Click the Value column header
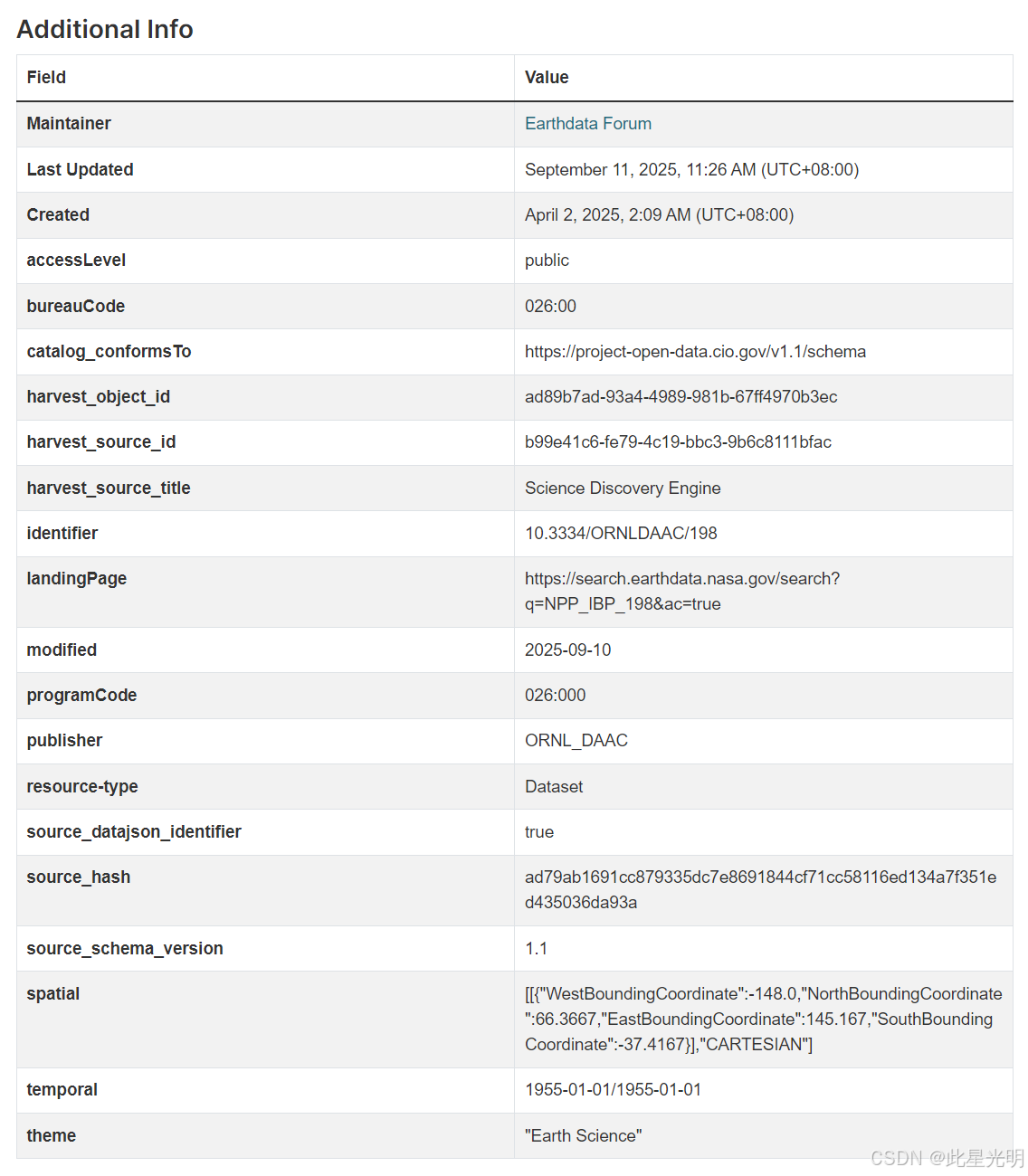The image size is (1028, 1176). (547, 78)
